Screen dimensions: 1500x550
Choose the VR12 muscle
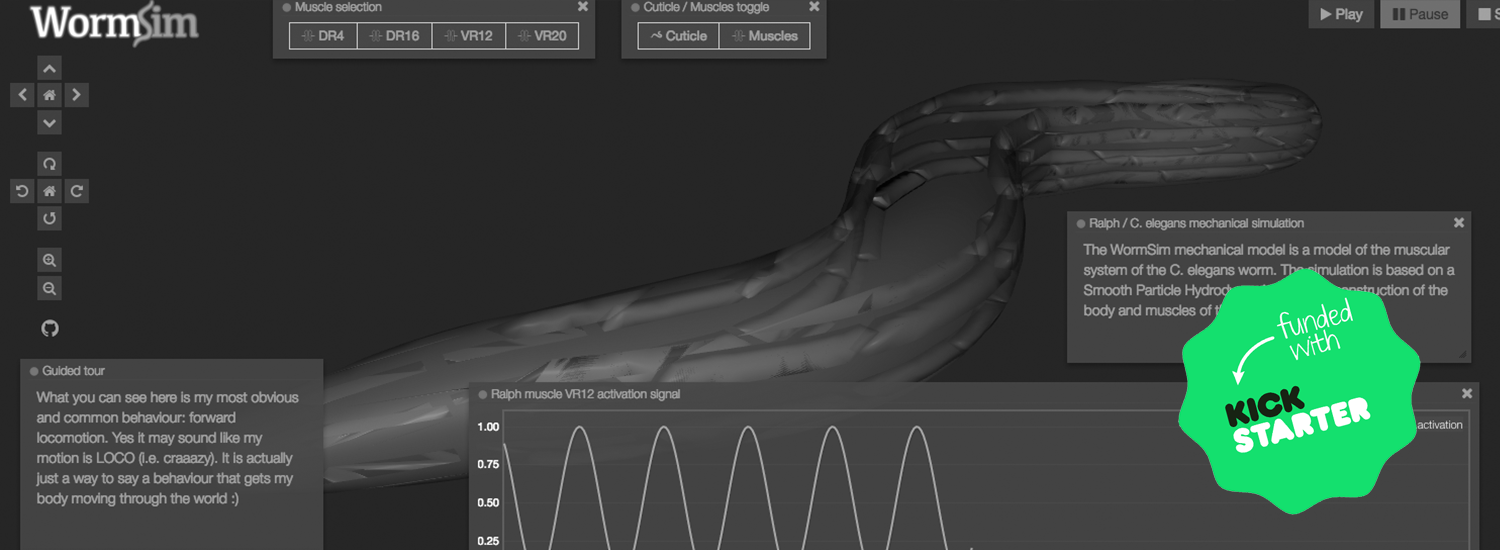(468, 36)
